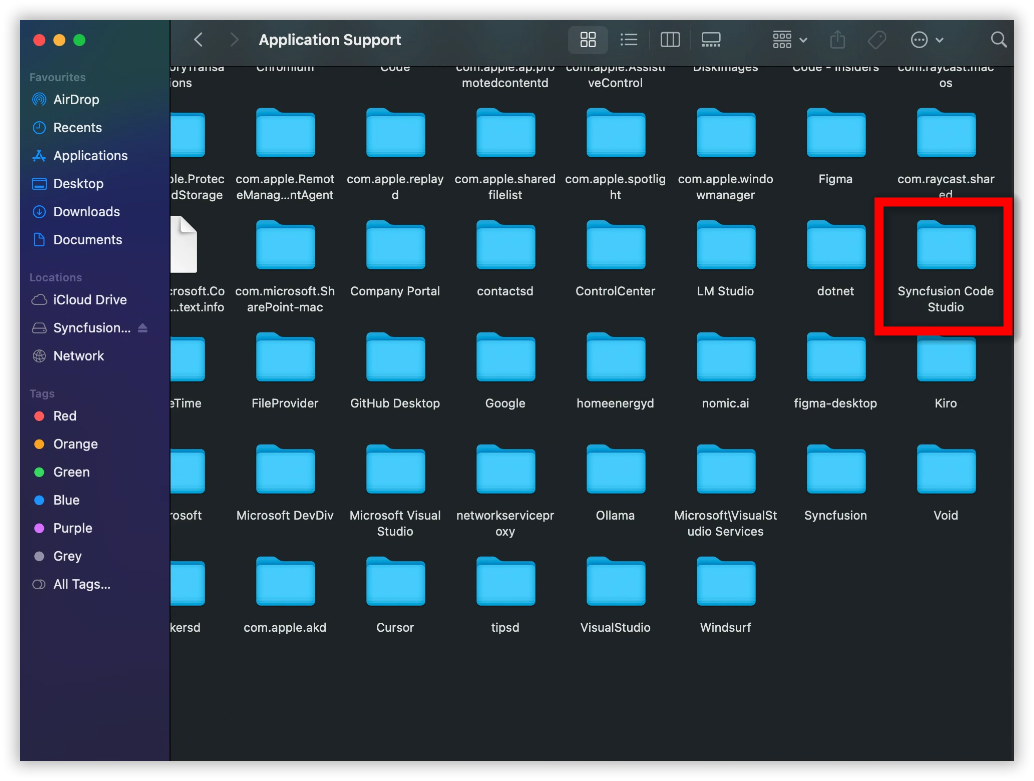Open the More actions ellipsis dropdown
Screen dimensions: 1034x781
[x=927, y=40]
